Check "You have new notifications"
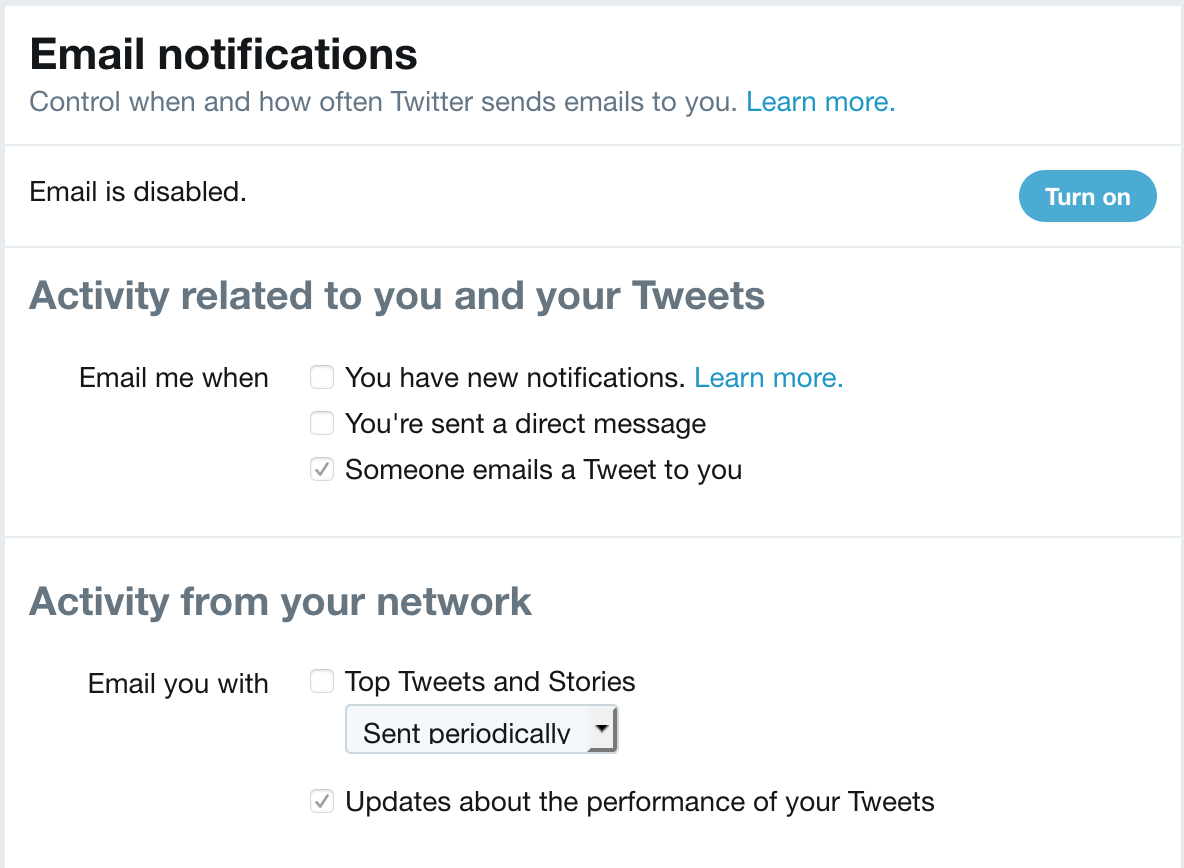 point(321,377)
